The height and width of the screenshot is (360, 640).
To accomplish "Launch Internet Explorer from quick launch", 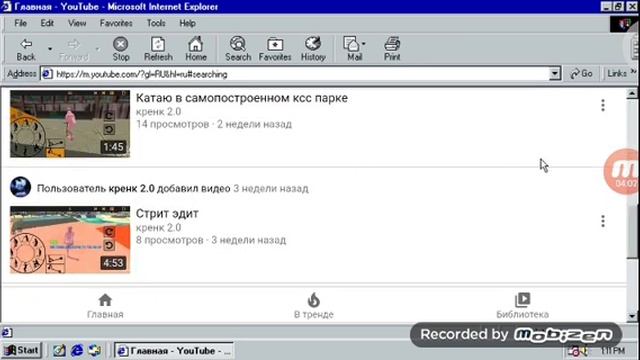I will [x=77, y=350].
